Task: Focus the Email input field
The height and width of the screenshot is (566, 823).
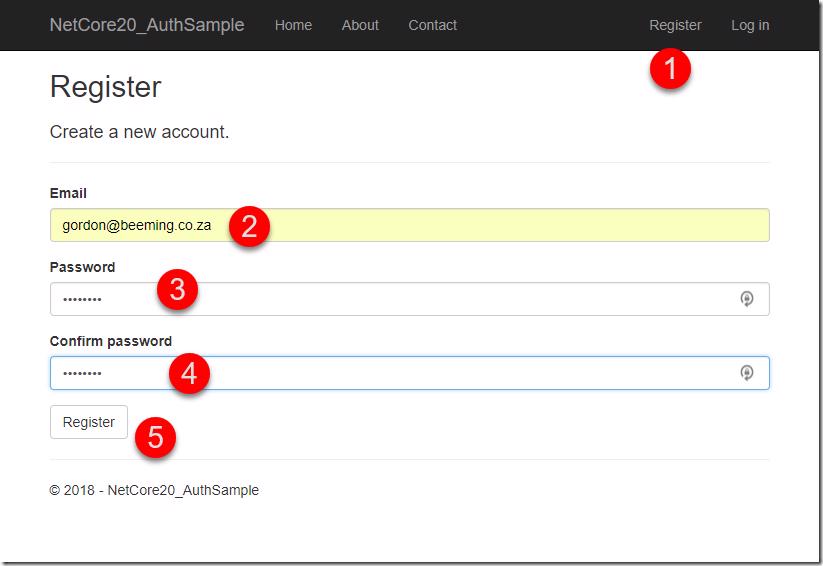Action: click(x=410, y=225)
